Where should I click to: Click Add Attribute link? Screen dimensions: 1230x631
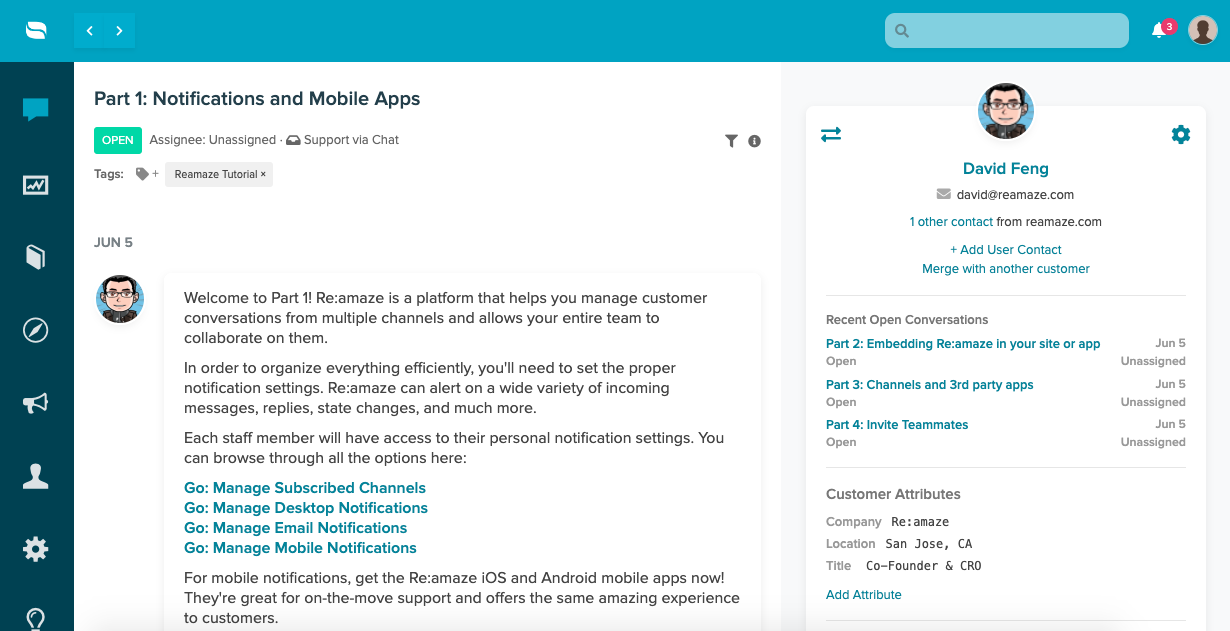[864, 595]
